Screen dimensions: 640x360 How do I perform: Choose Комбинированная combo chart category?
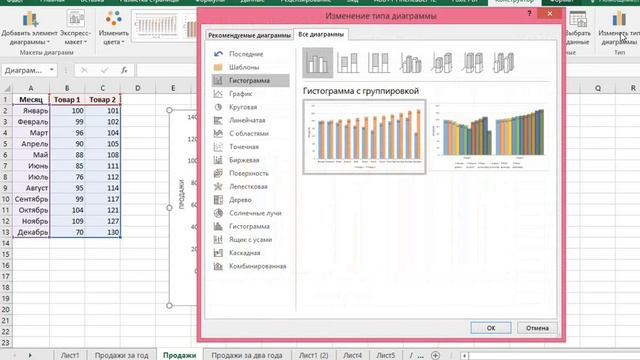click(250, 266)
